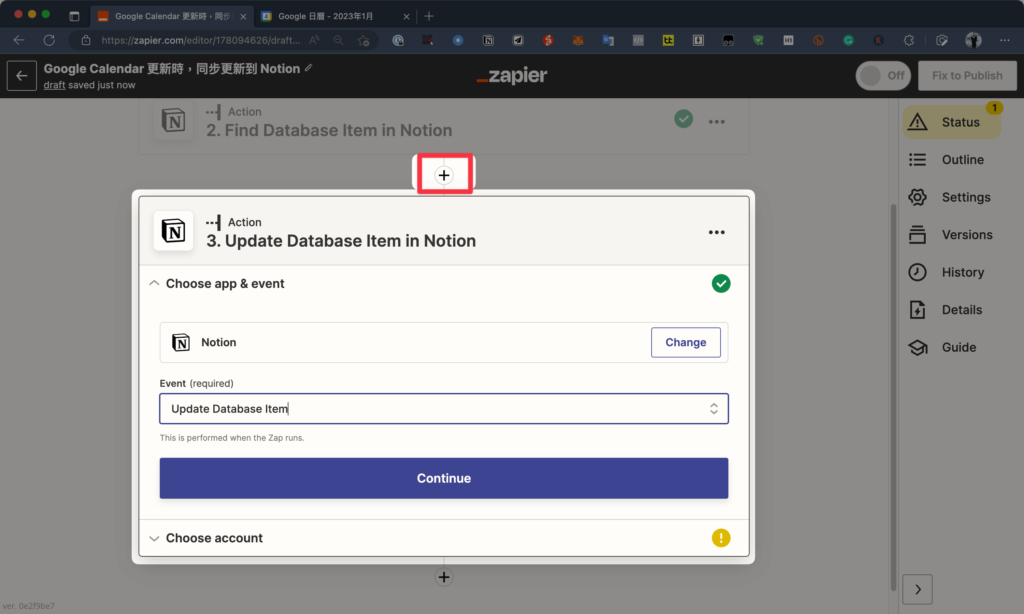
Task: Collapse the Choose app & event section
Action: coord(154,283)
